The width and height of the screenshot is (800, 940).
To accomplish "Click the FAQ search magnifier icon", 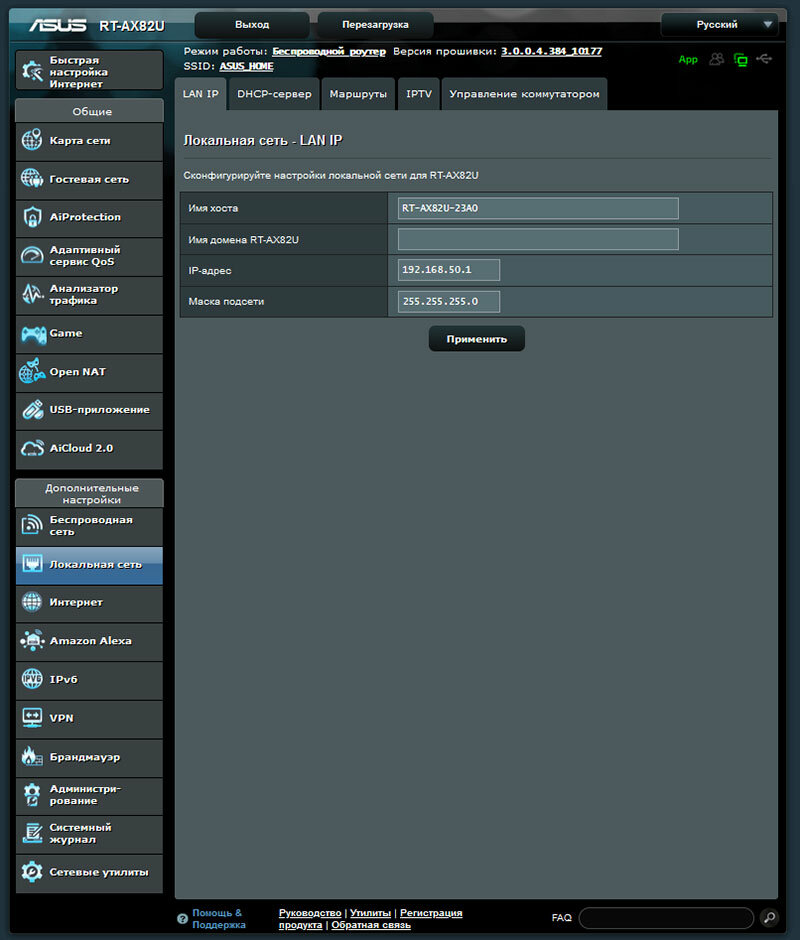I will coord(769,917).
